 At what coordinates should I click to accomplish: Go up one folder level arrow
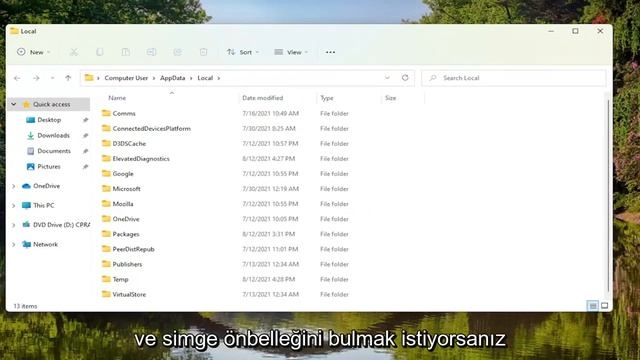pos(68,78)
